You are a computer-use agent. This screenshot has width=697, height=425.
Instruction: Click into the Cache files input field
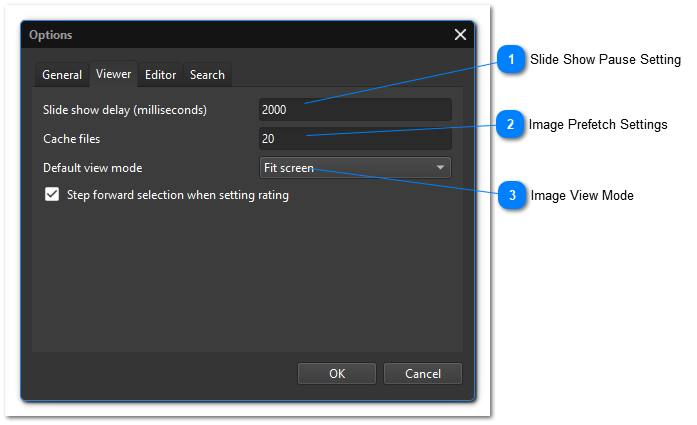coord(355,139)
